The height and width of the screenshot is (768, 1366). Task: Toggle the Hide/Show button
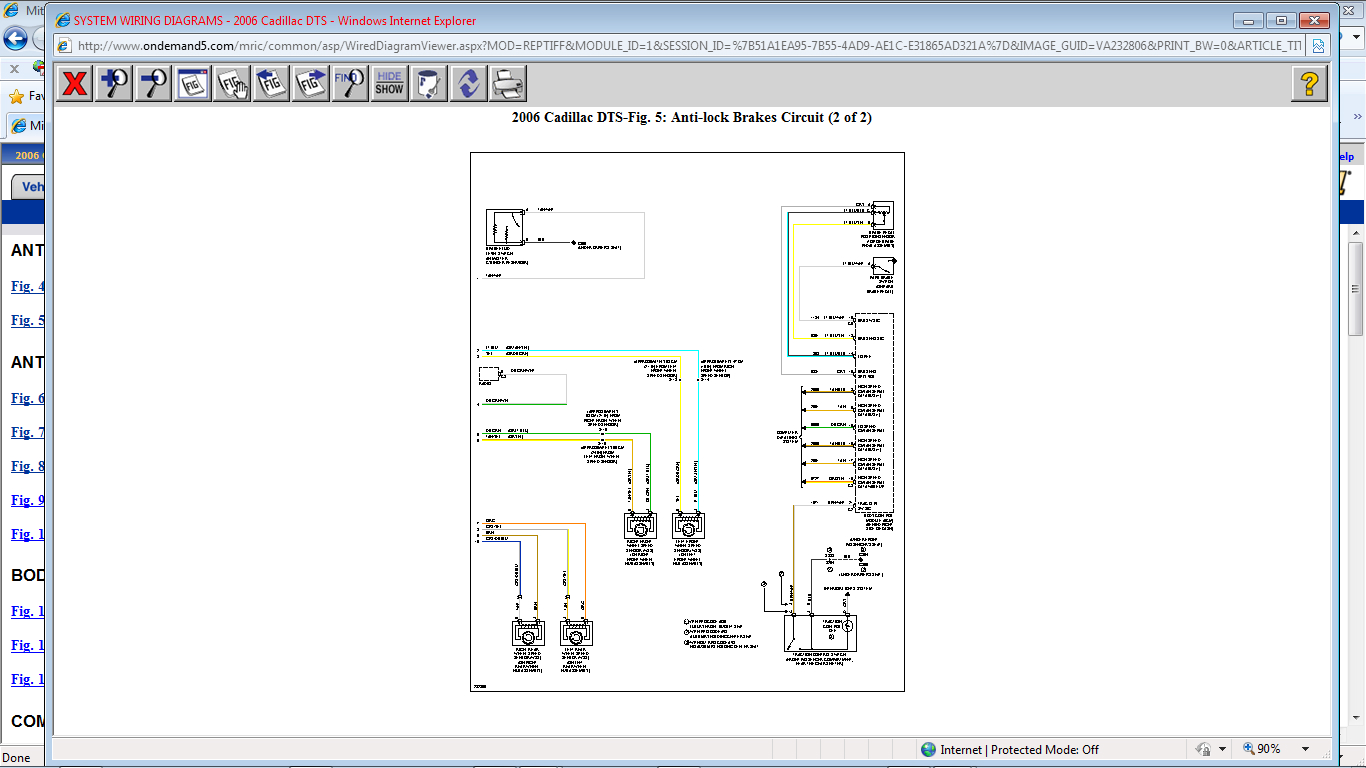point(389,84)
